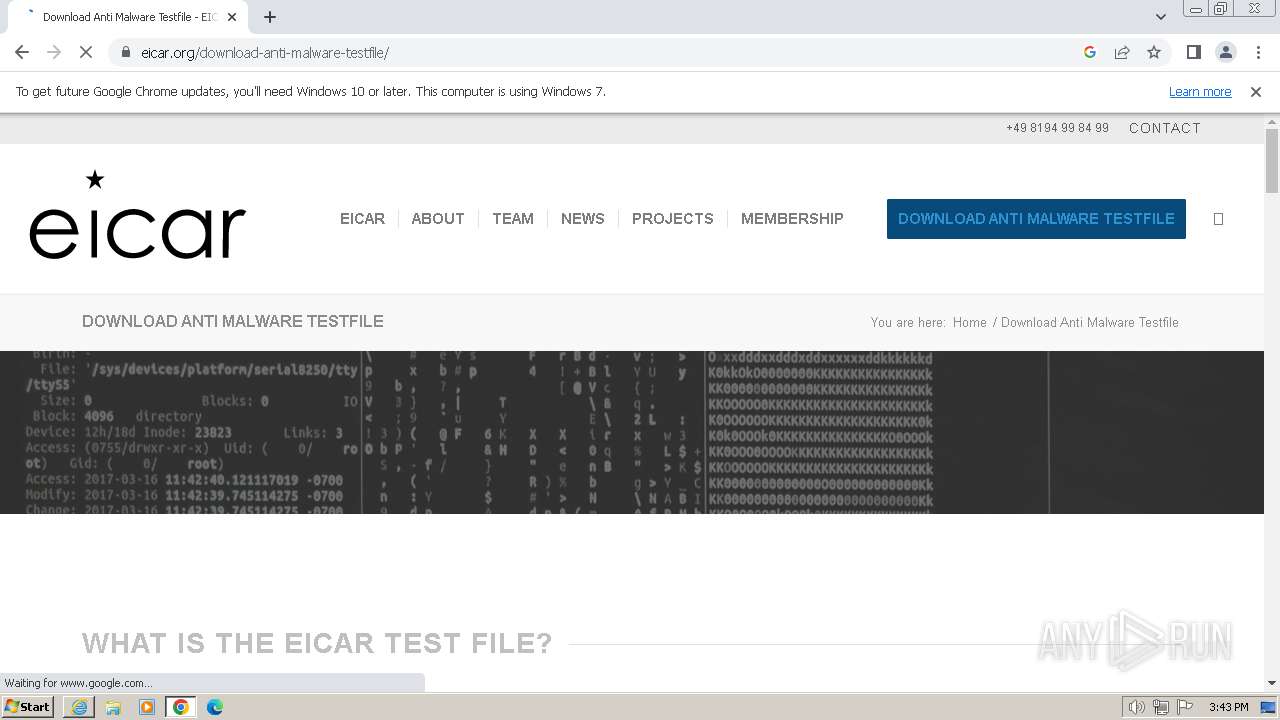
Task: Open the Chrome three-dot menu
Action: tap(1258, 52)
